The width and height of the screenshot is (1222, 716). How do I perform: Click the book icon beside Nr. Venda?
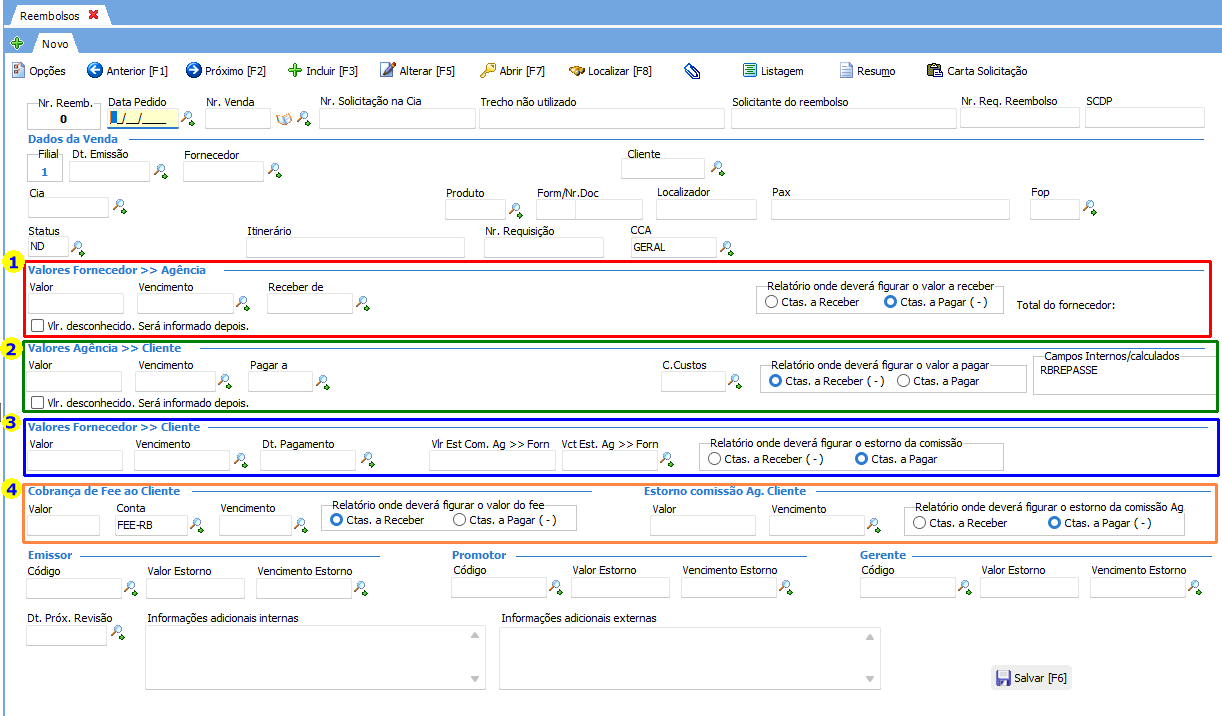283,119
